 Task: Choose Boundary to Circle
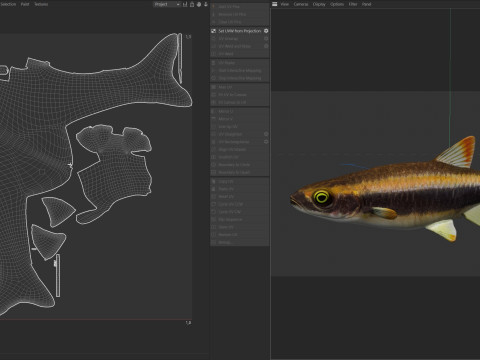point(240,165)
